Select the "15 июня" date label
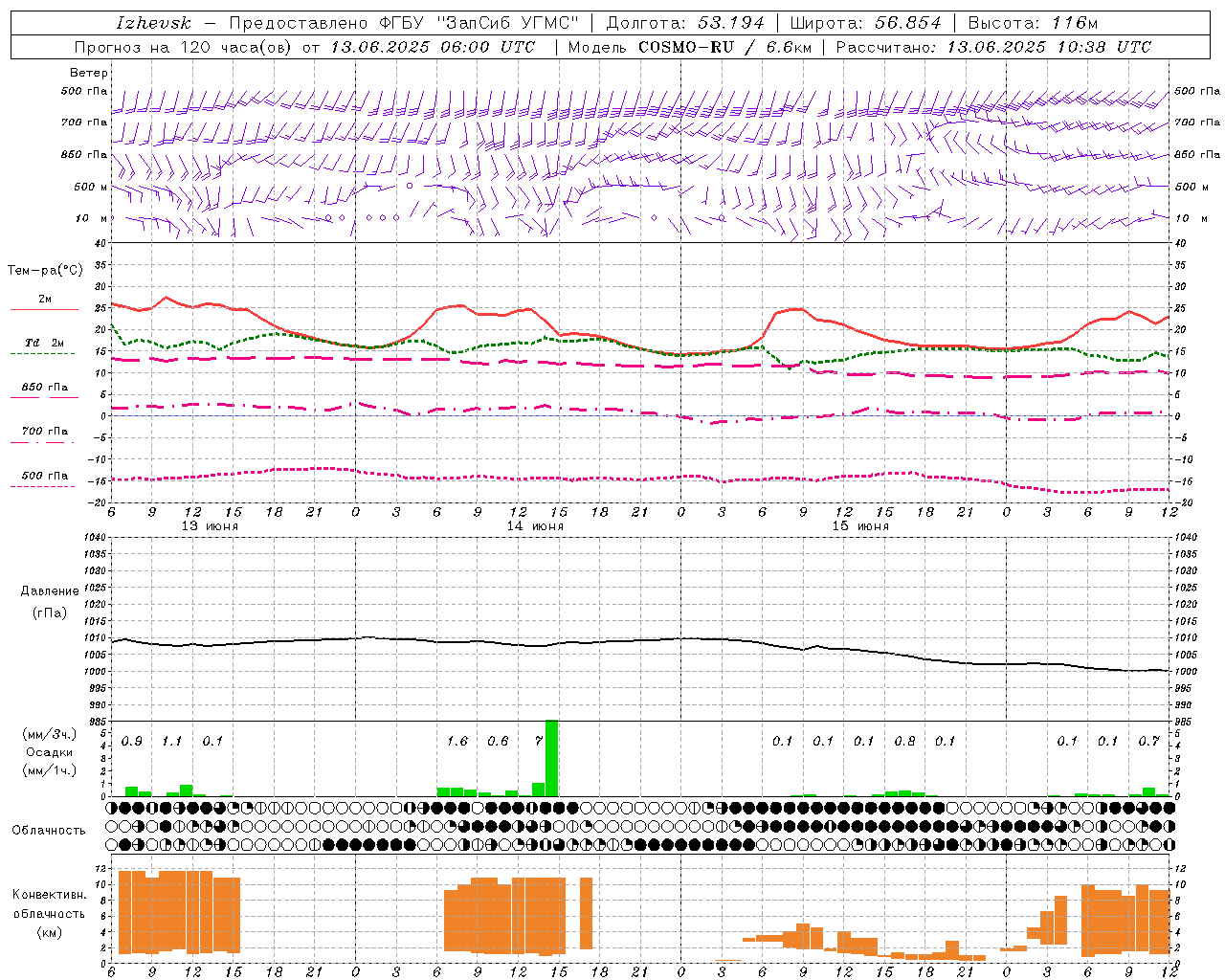 tap(860, 526)
